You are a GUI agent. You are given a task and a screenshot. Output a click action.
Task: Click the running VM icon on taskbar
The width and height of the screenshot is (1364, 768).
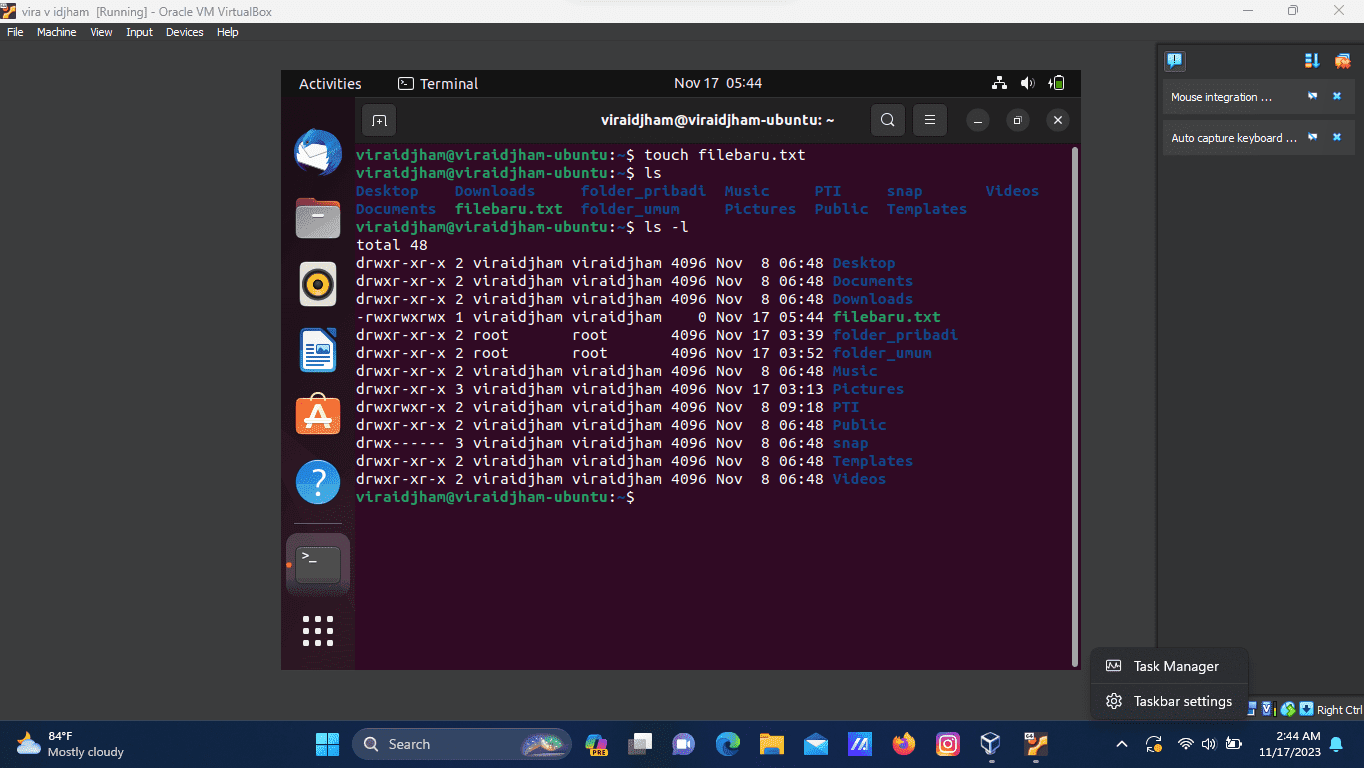pyautogui.click(x=1034, y=744)
